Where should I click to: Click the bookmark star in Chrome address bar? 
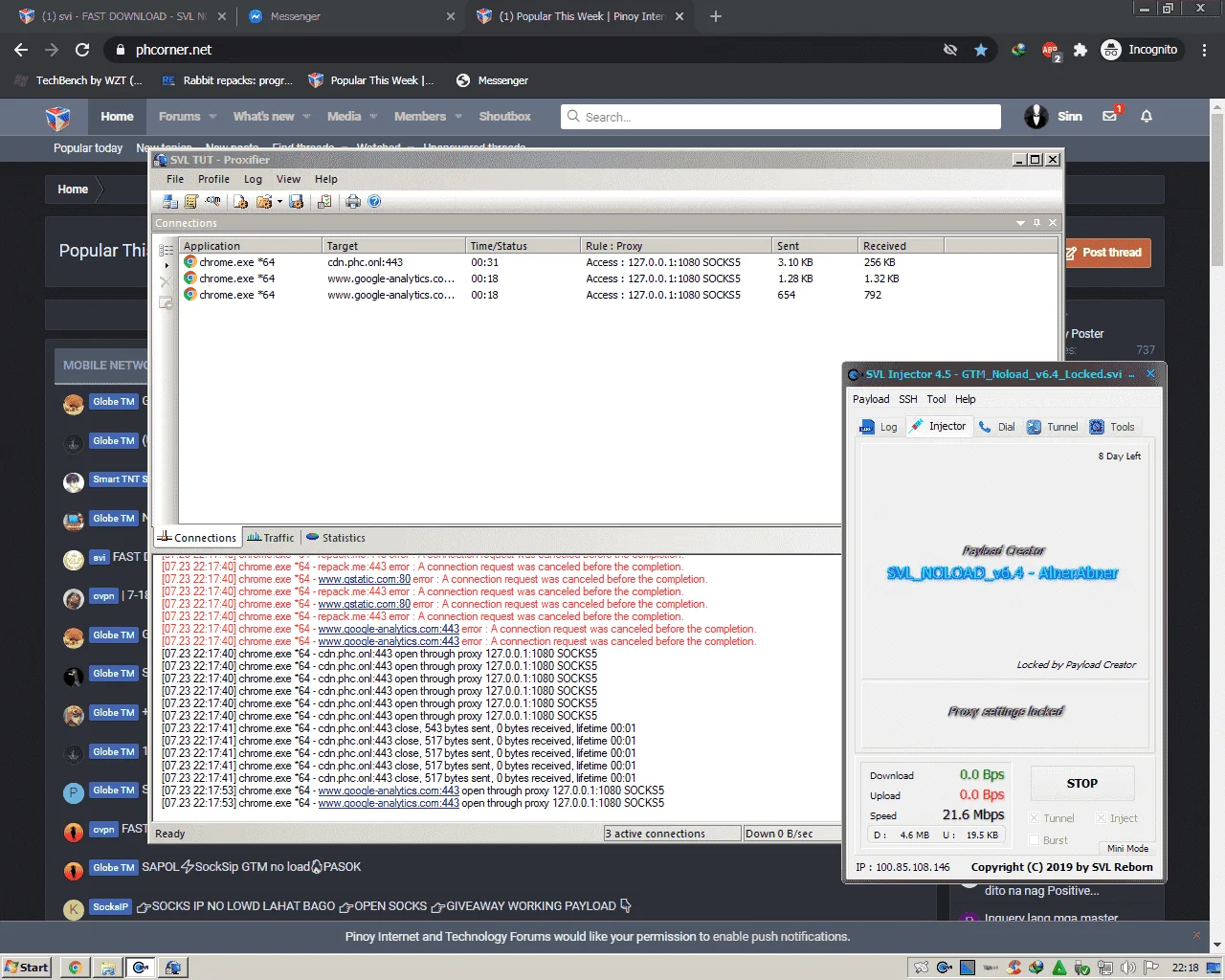tap(981, 50)
